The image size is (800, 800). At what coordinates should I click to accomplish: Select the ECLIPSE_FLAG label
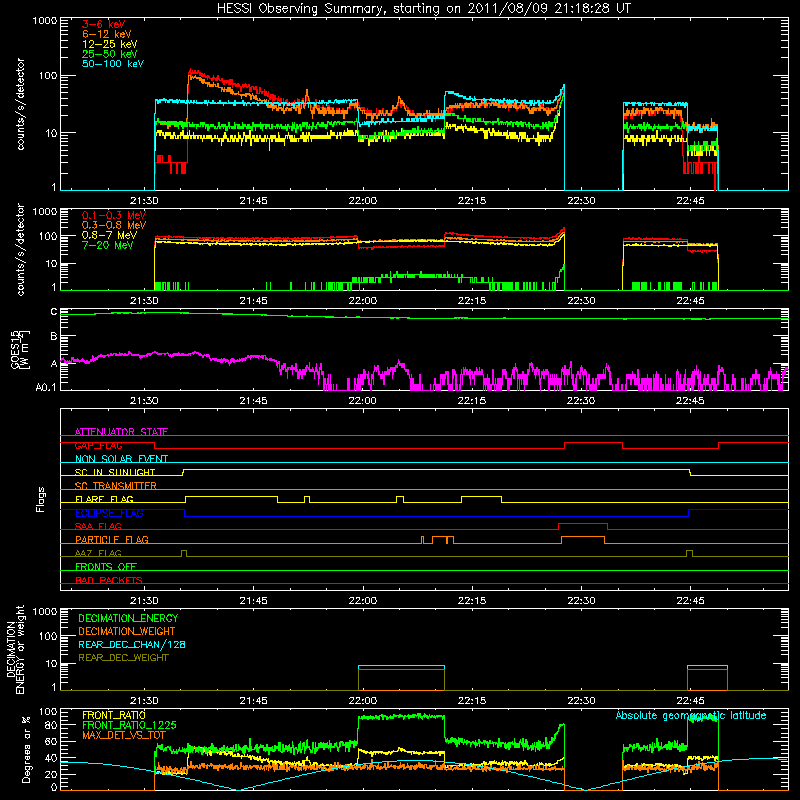[109, 513]
